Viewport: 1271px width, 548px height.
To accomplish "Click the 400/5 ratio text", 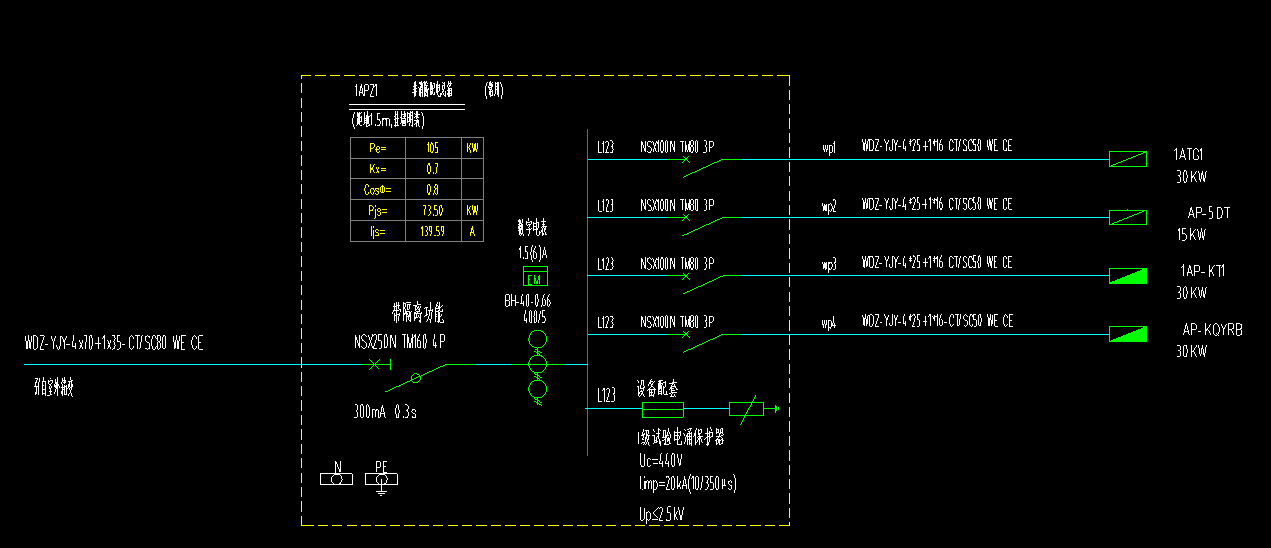I will 537,316.
